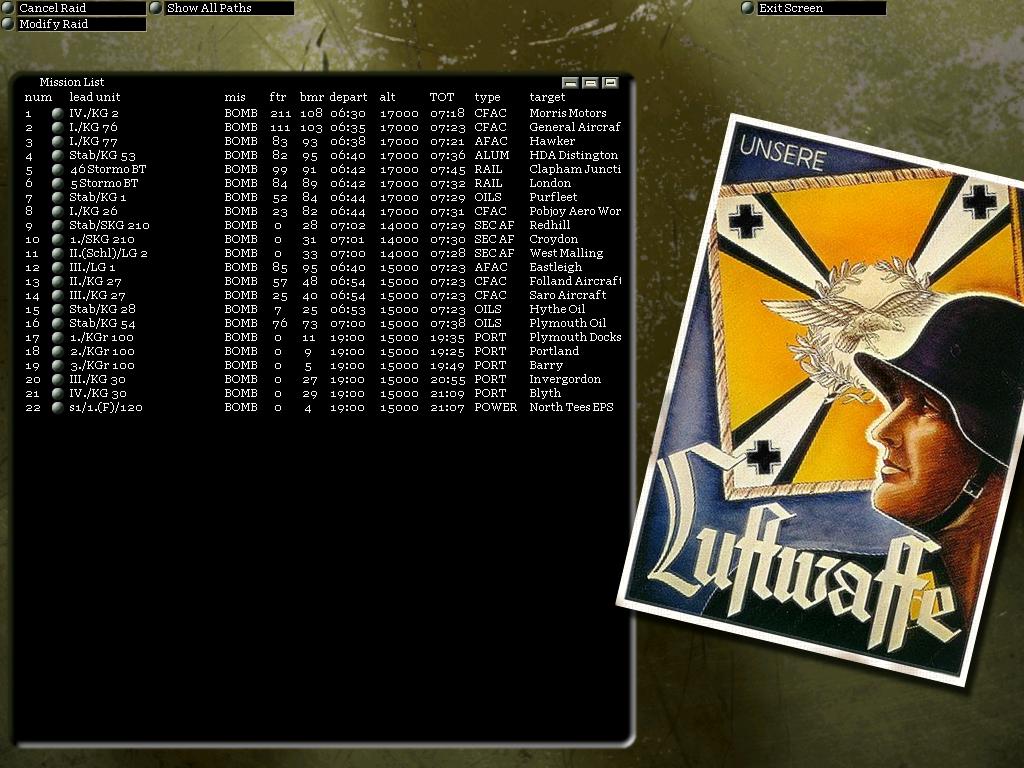Select round marker for Stab/KG 53 mission
This screenshot has width=1024, height=768.
(x=57, y=155)
